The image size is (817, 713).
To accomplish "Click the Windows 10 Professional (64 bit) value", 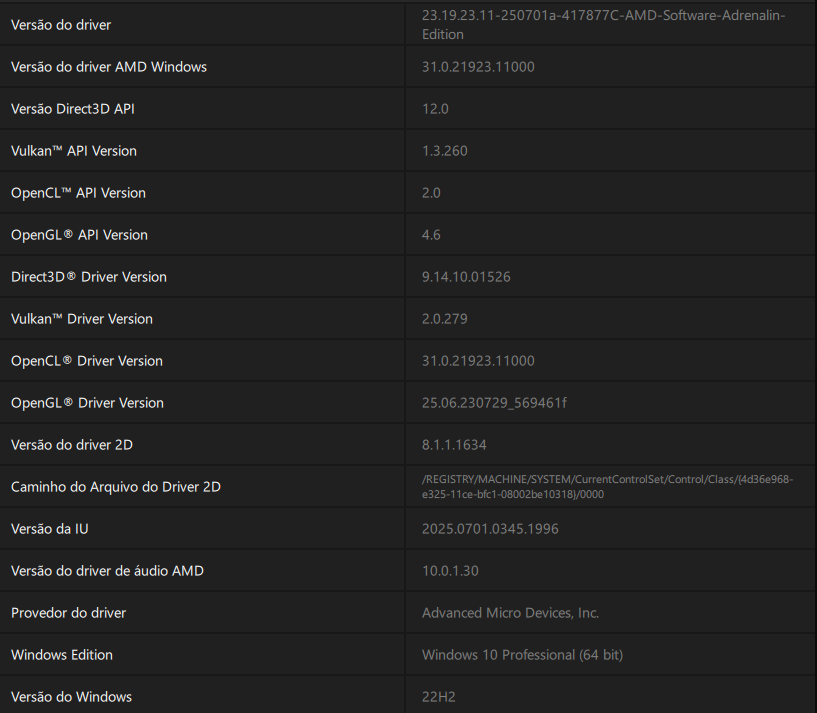I will [522, 655].
